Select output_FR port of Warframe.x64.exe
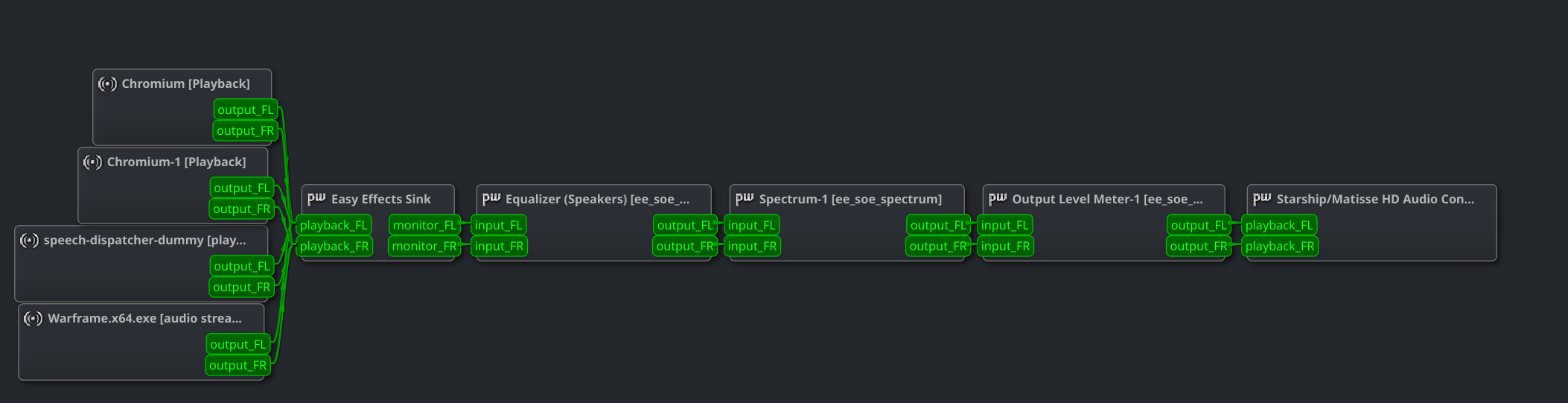This screenshot has width=1568, height=403. pos(238,365)
